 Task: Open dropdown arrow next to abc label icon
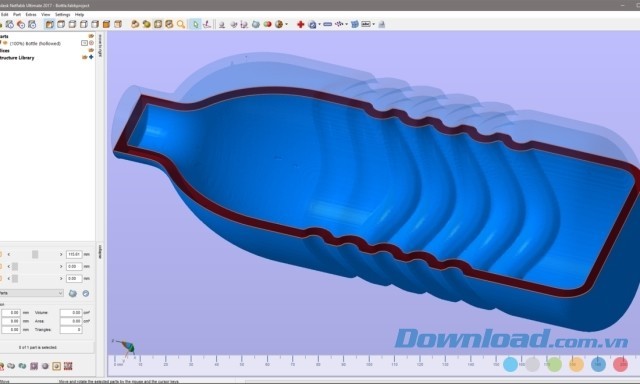373,24
